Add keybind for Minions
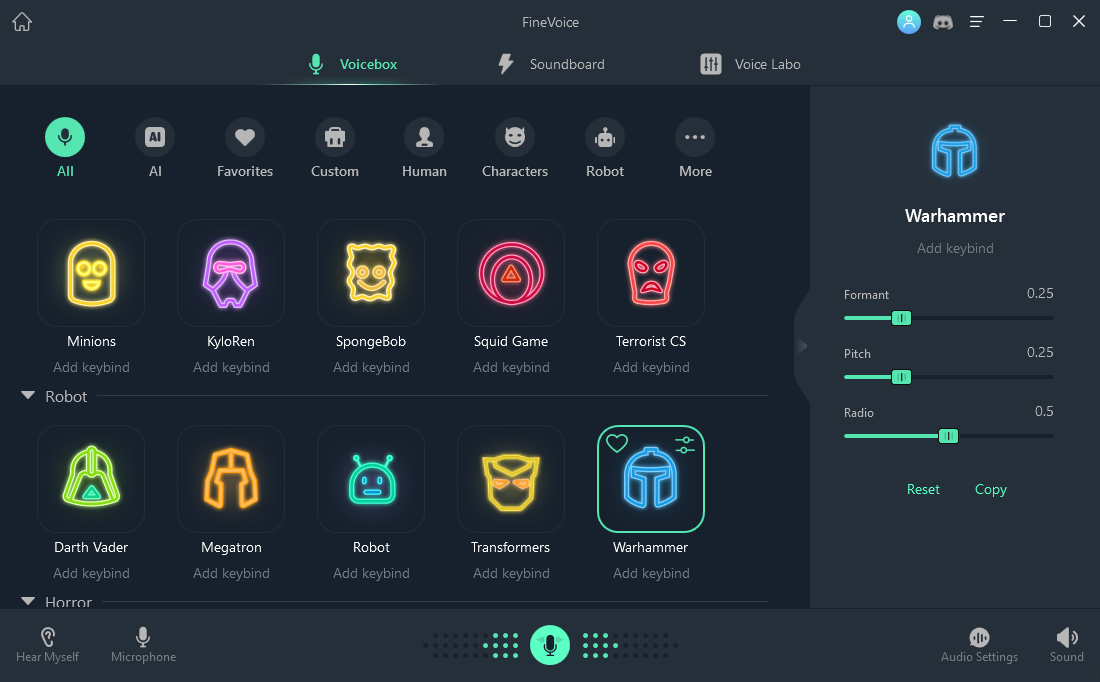1100x682 pixels. pos(91,367)
